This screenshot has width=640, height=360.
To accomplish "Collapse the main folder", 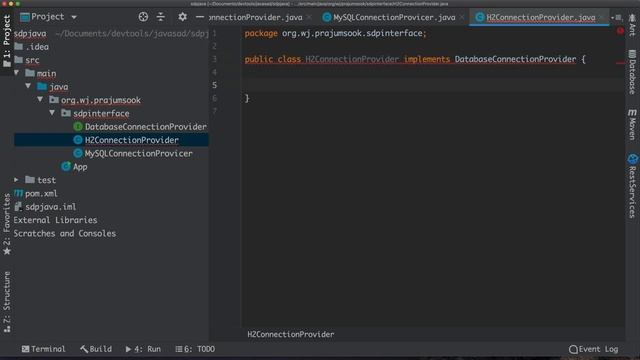I will (x=17, y=73).
